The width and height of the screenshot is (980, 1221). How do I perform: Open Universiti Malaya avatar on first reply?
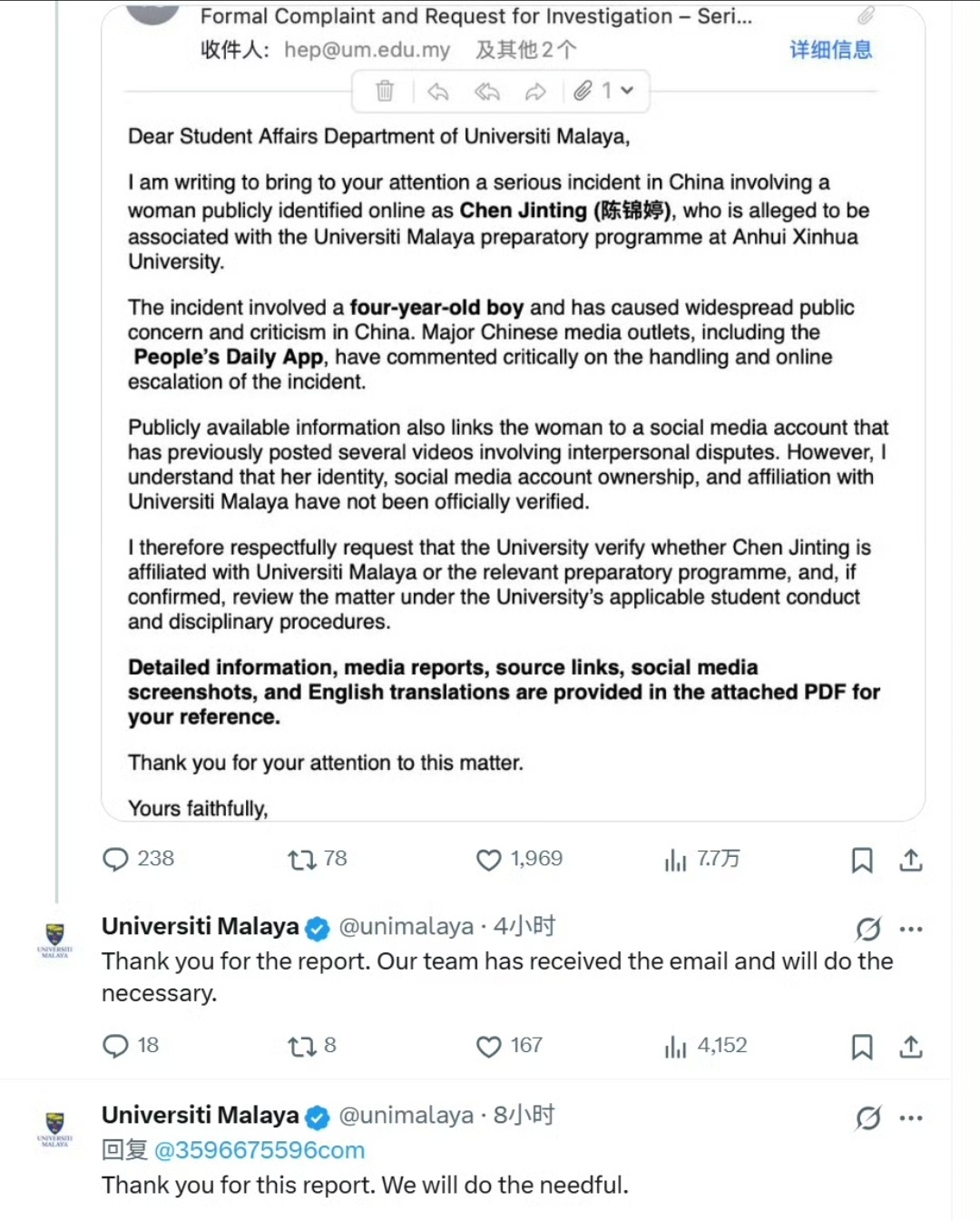55,940
